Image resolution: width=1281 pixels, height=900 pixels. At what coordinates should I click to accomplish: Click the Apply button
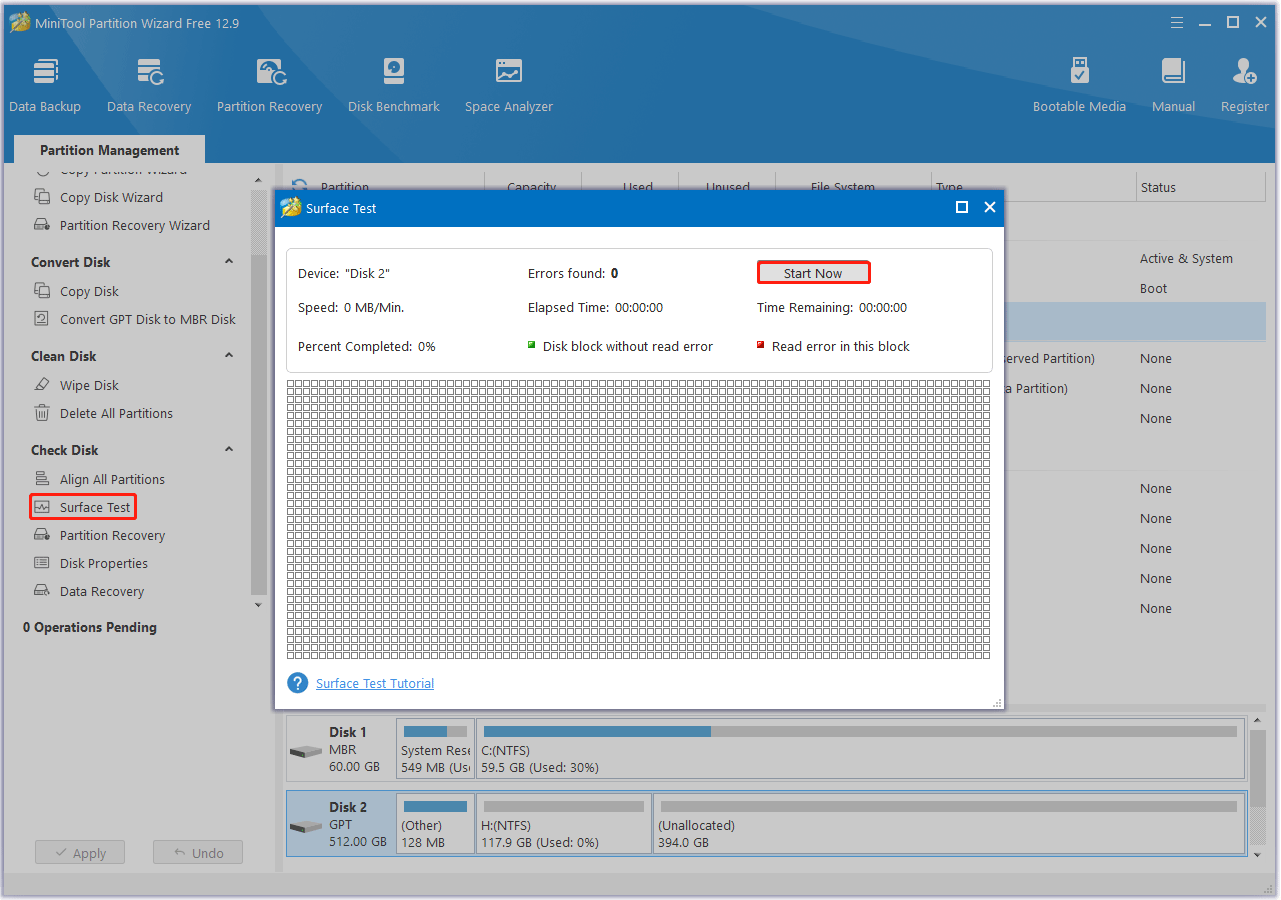tap(80, 853)
